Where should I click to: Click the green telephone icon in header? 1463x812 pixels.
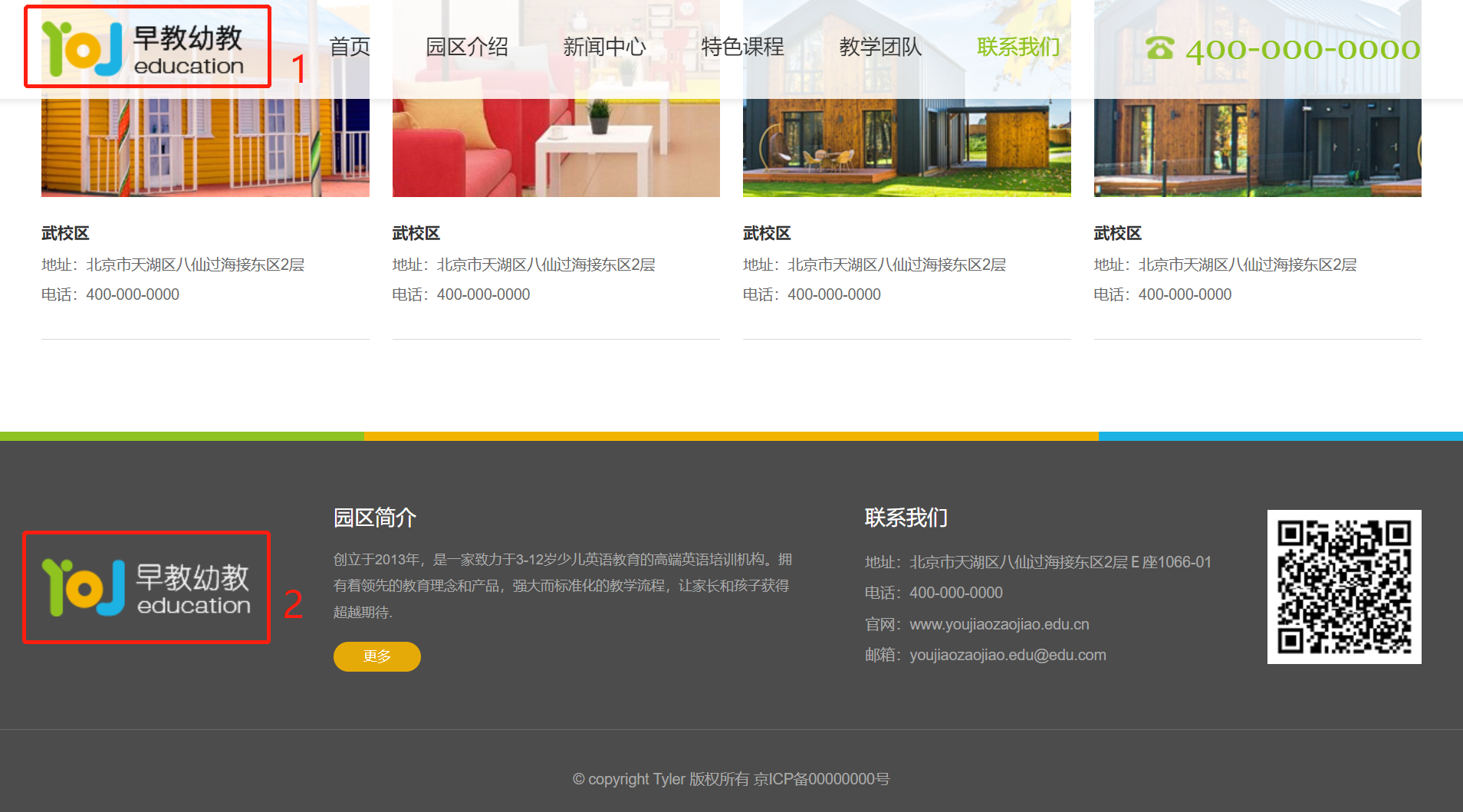tap(1159, 48)
